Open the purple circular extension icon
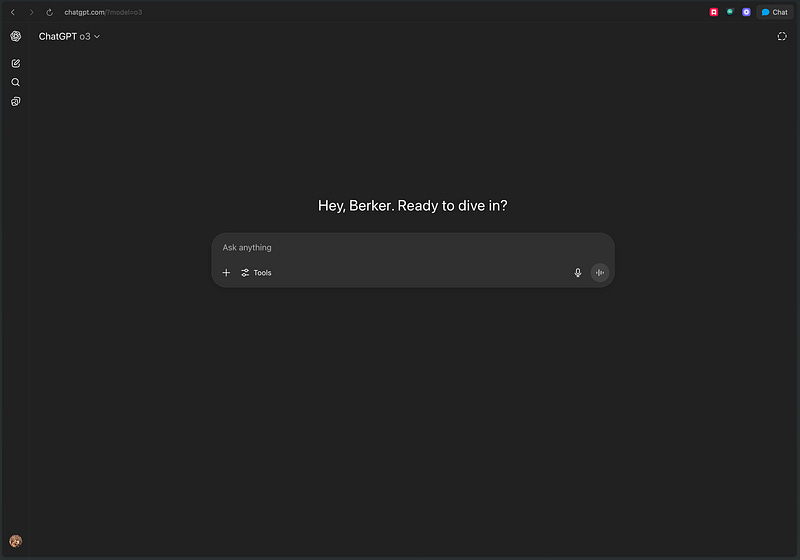 click(746, 12)
